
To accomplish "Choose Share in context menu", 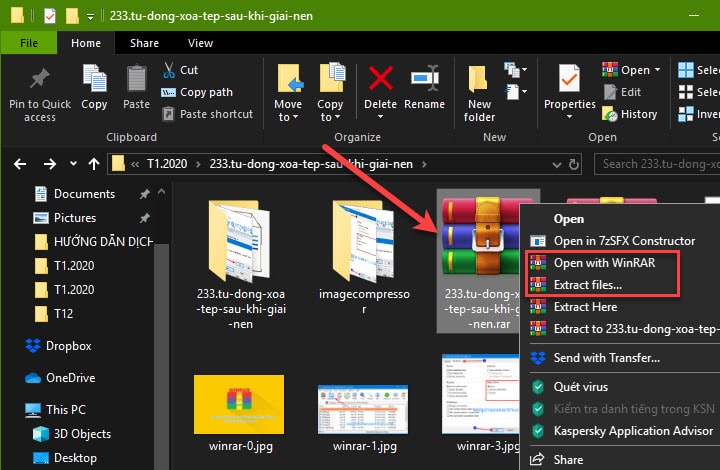I will point(568,460).
